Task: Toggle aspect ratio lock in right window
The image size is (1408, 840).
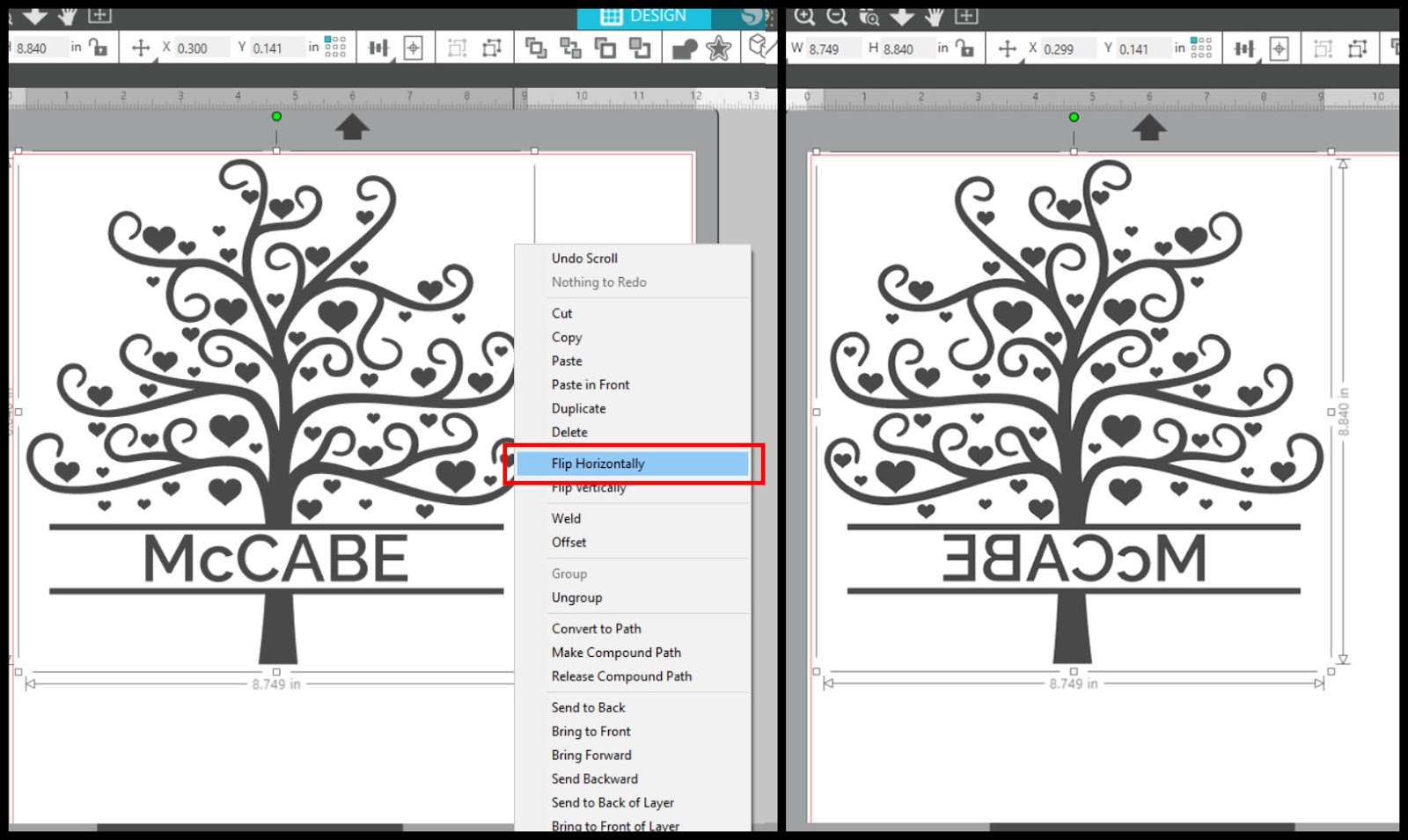Action: pos(965,47)
